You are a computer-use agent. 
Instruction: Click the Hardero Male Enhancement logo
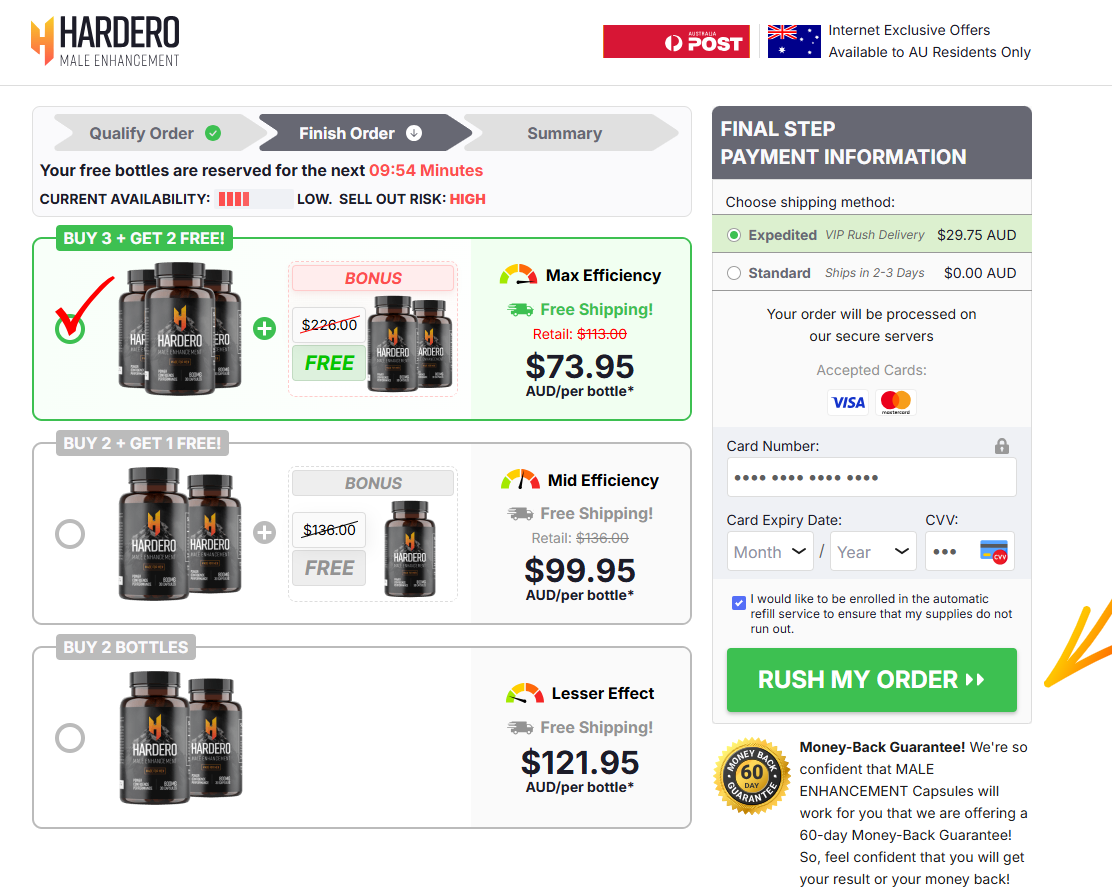[105, 41]
